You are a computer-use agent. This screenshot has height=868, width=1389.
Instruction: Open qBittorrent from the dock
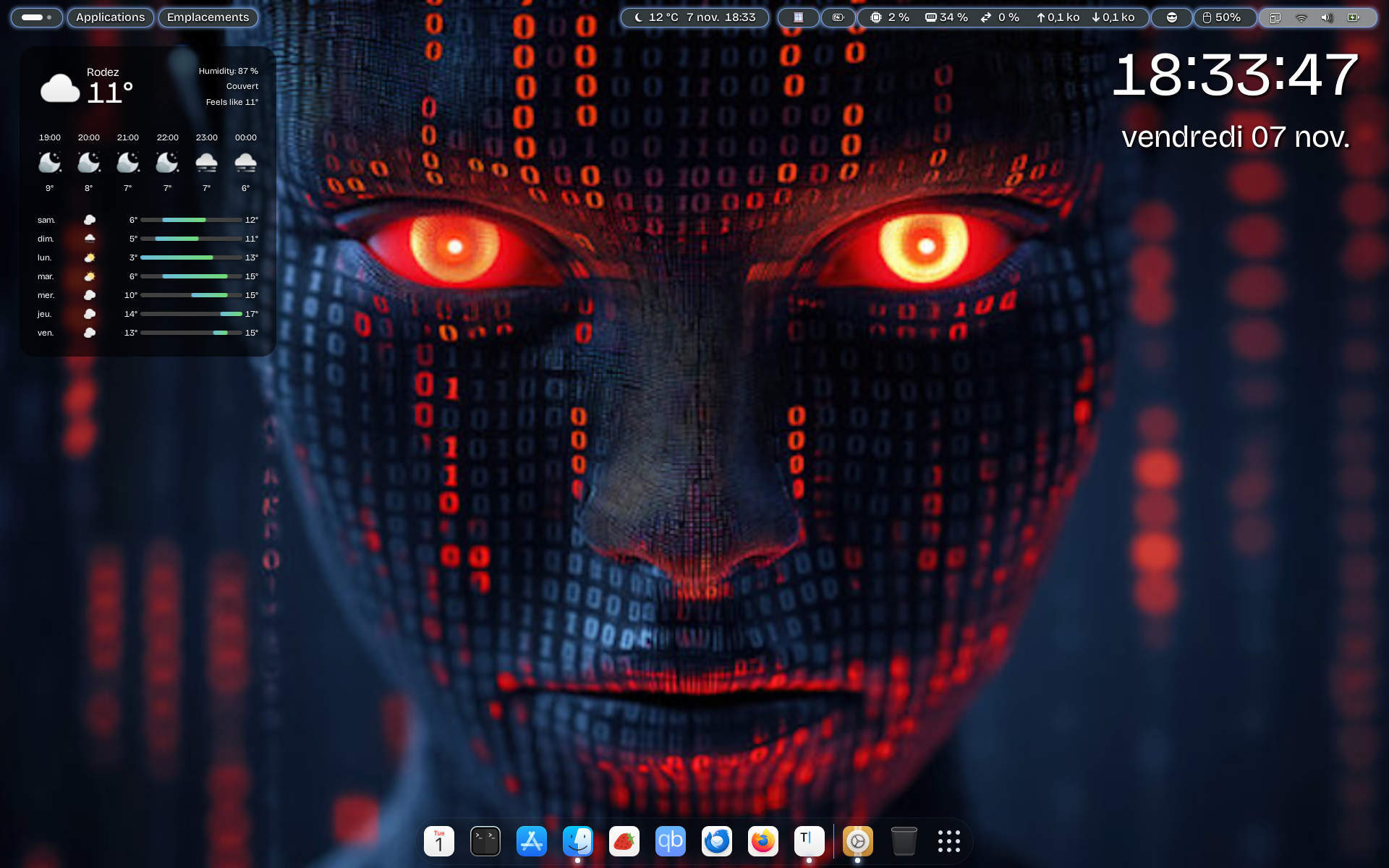[671, 841]
